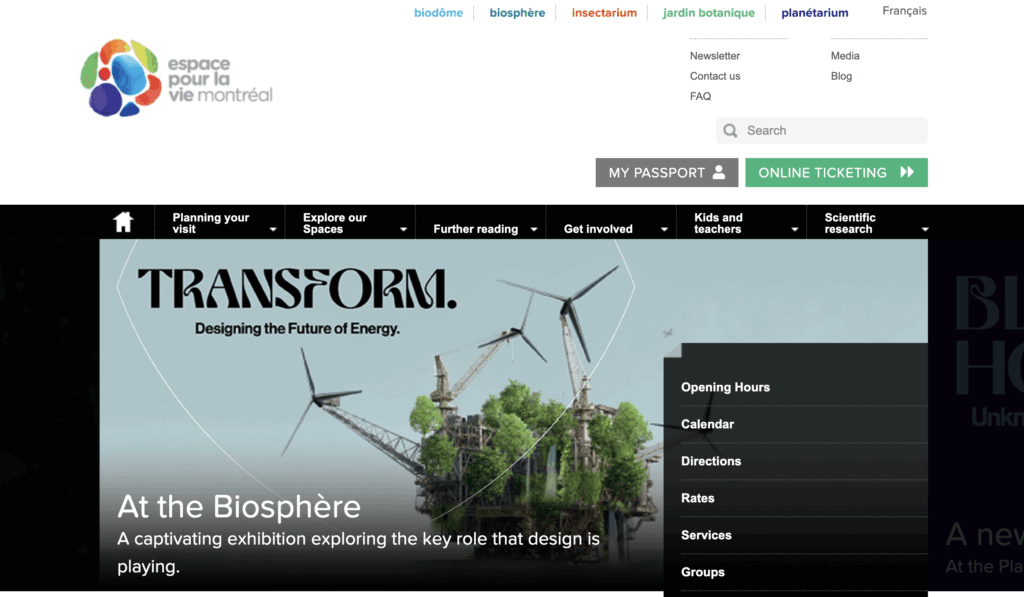
Task: Click the At the Biosphère heading
Action: pos(239,507)
